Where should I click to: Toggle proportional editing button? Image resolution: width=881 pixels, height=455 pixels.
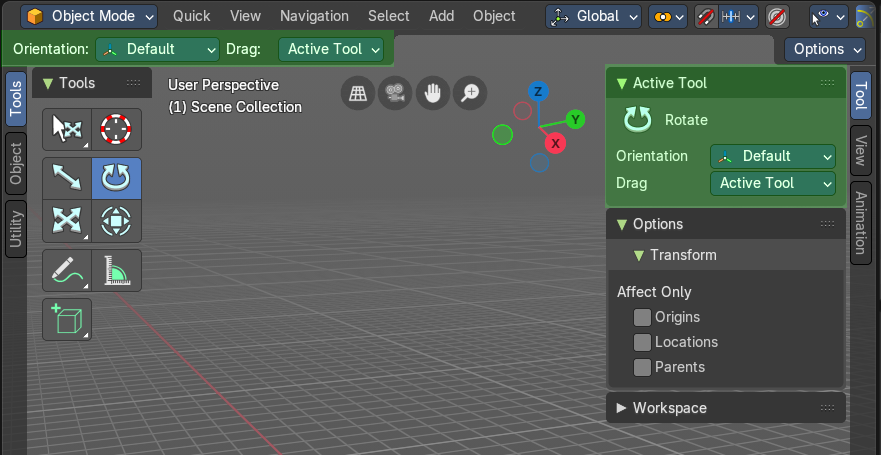tap(777, 16)
